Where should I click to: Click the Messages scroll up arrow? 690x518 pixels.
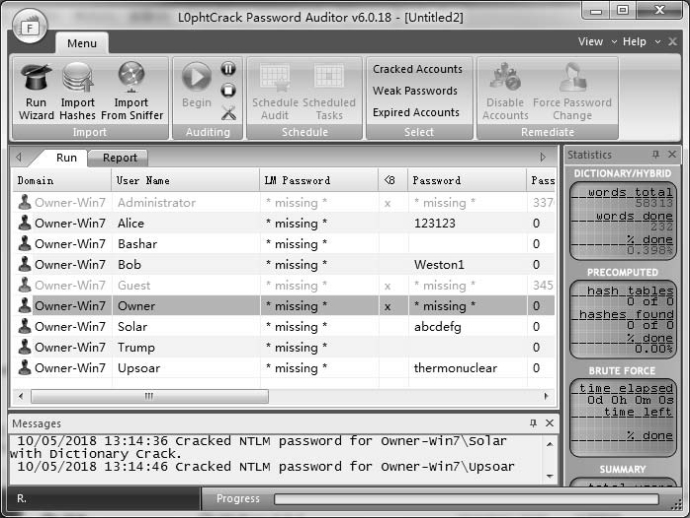tap(550, 444)
